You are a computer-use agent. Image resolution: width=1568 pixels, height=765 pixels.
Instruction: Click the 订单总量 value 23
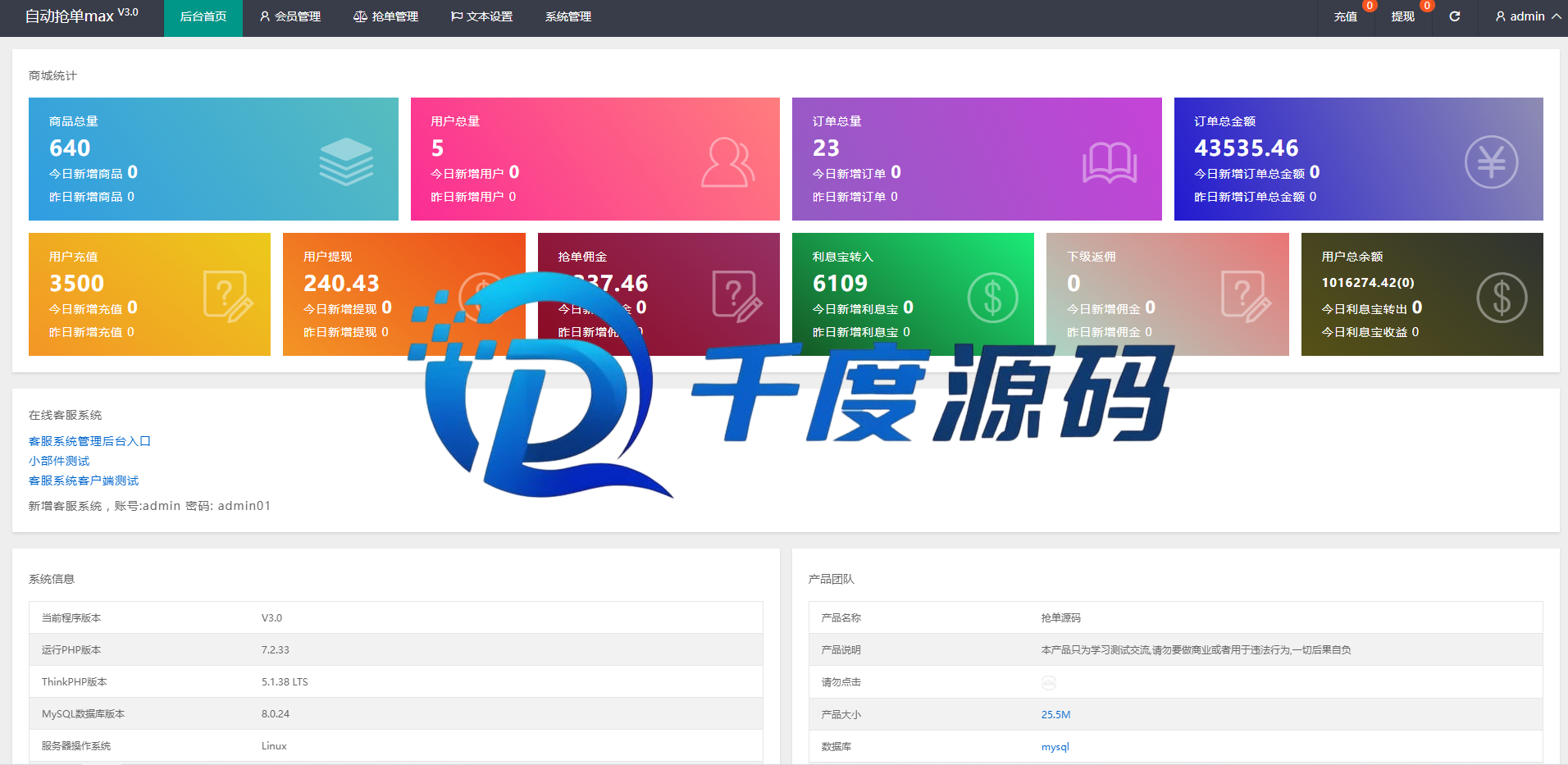826,148
